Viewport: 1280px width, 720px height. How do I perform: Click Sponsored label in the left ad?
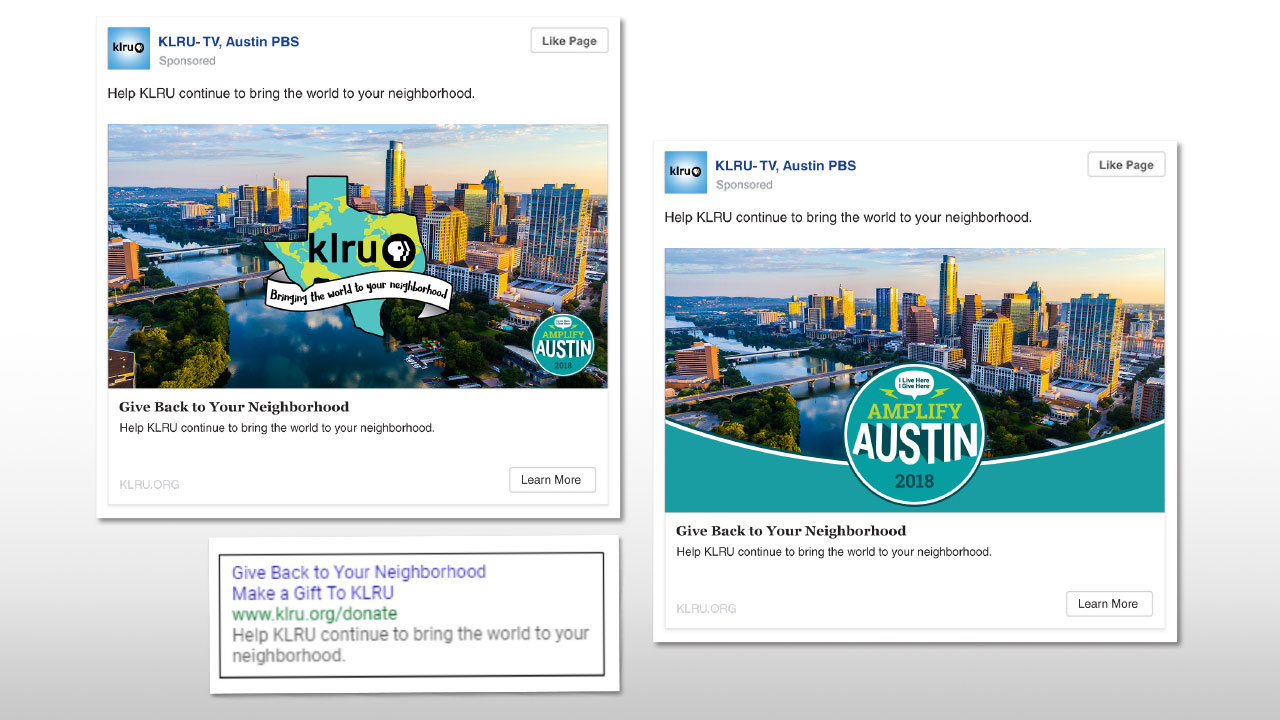[187, 61]
